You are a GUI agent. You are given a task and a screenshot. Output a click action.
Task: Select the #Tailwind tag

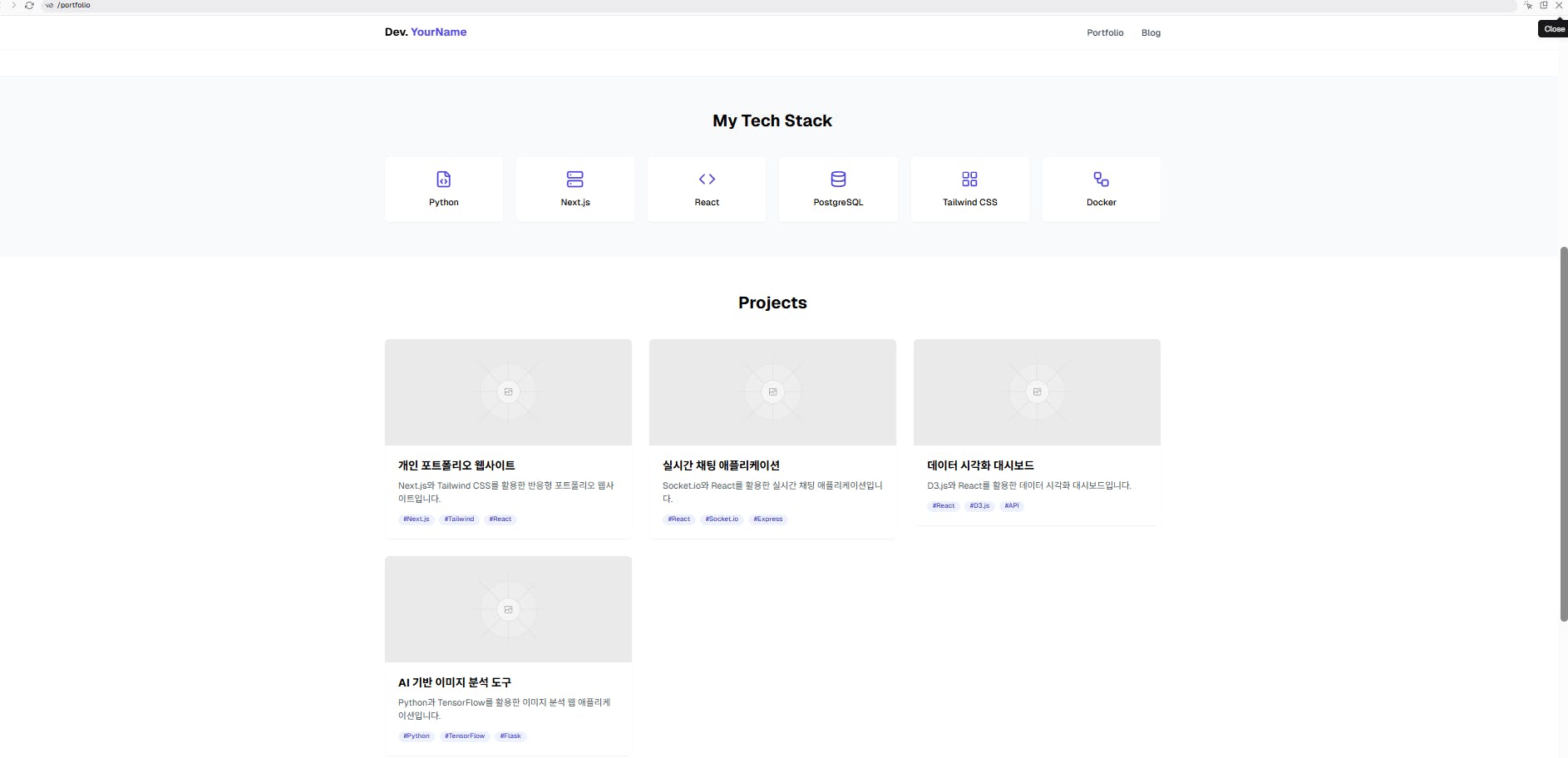[459, 519]
